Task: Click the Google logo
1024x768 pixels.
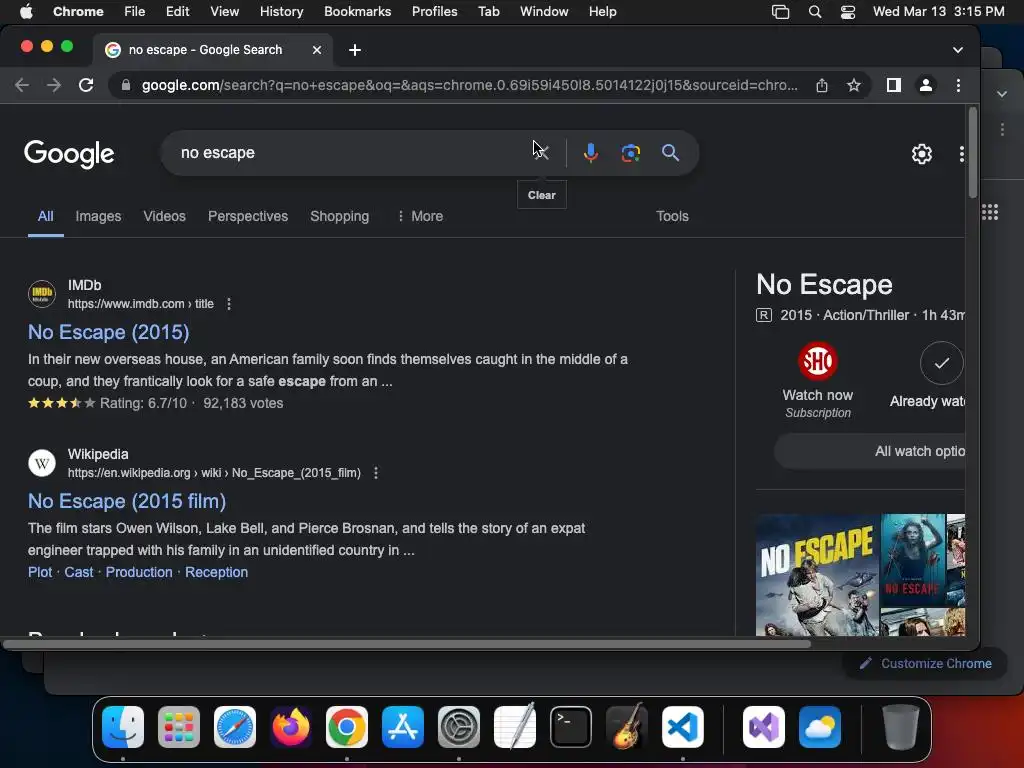Action: click(x=69, y=154)
